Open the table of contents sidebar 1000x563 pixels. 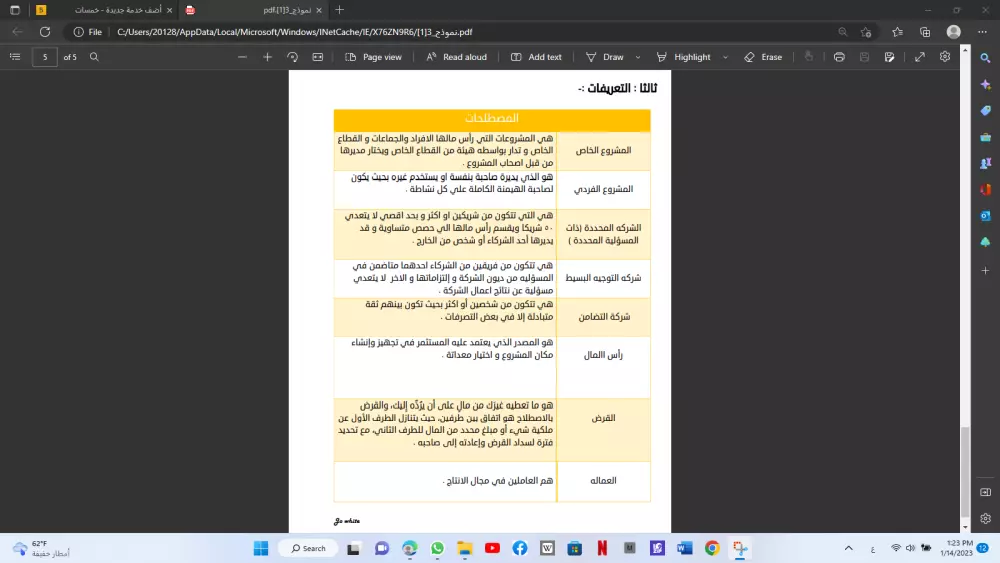click(x=15, y=57)
